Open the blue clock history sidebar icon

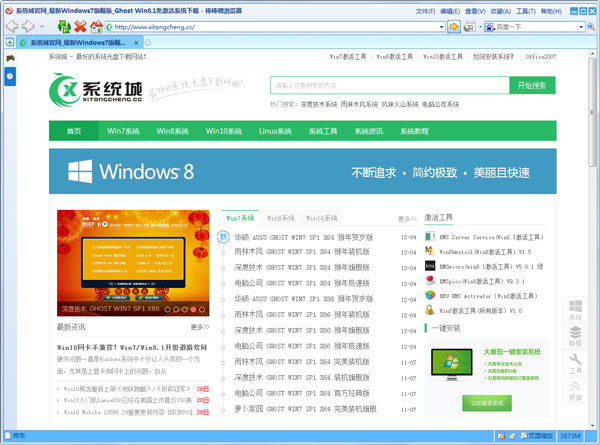coord(10,76)
